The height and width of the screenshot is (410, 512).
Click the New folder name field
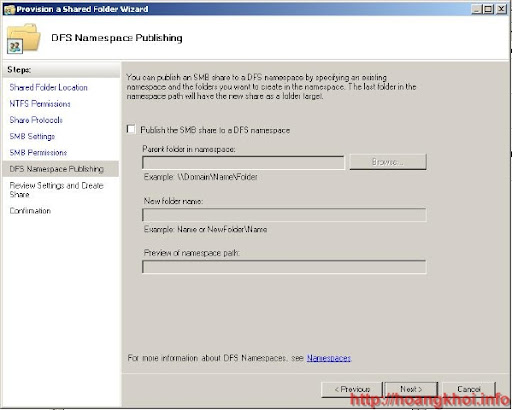[284, 215]
